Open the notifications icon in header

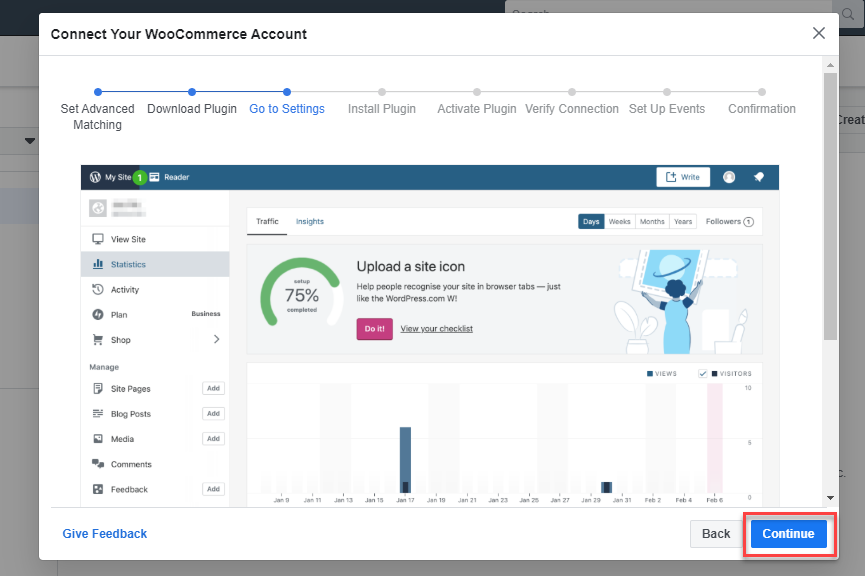(x=759, y=177)
